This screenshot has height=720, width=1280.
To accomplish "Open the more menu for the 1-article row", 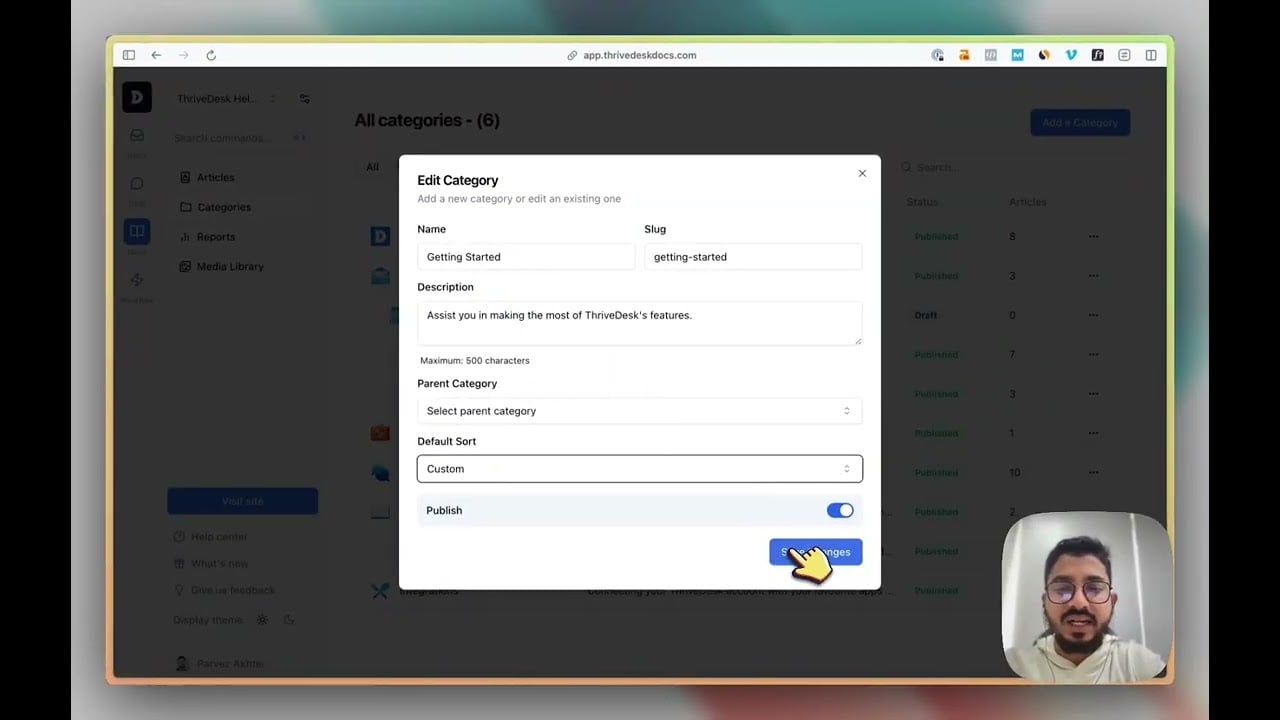I will [1093, 433].
